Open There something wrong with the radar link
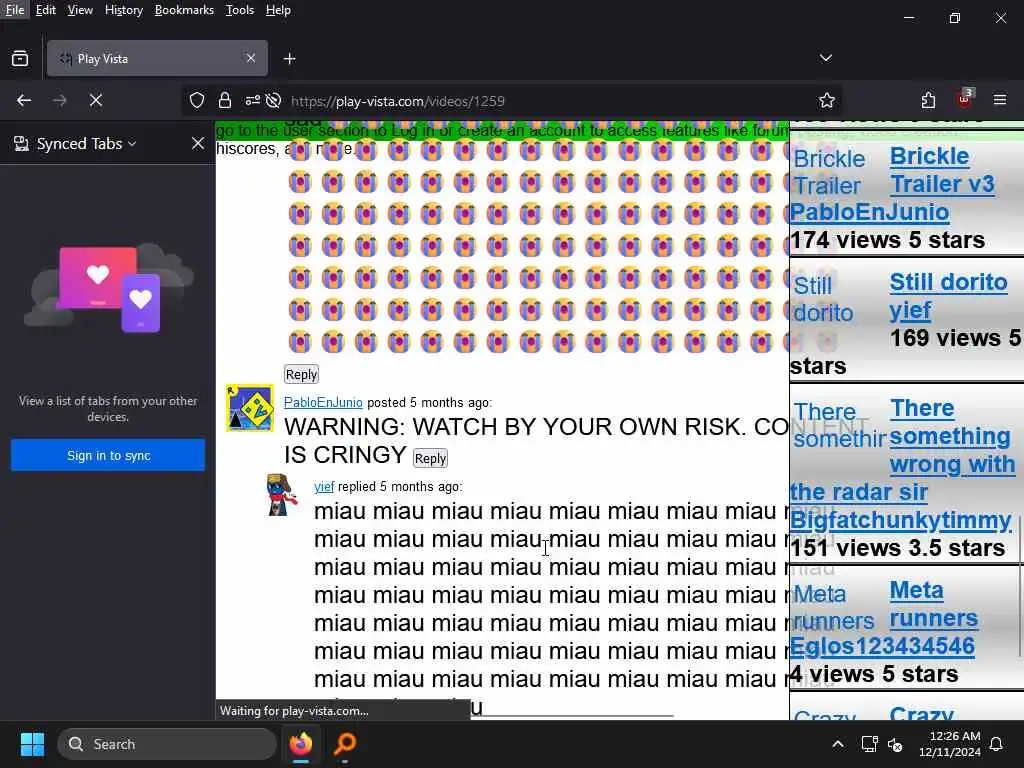1024x768 pixels. pos(903,450)
